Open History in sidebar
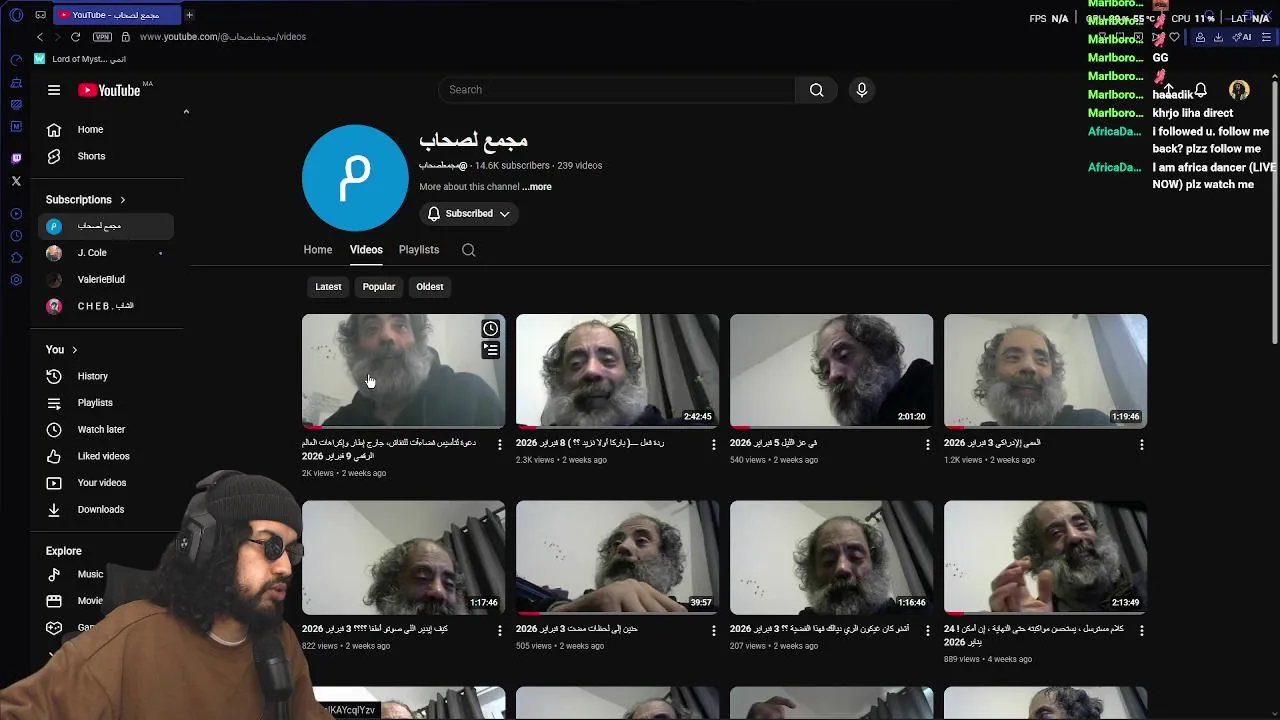This screenshot has width=1280, height=720. tap(106, 376)
